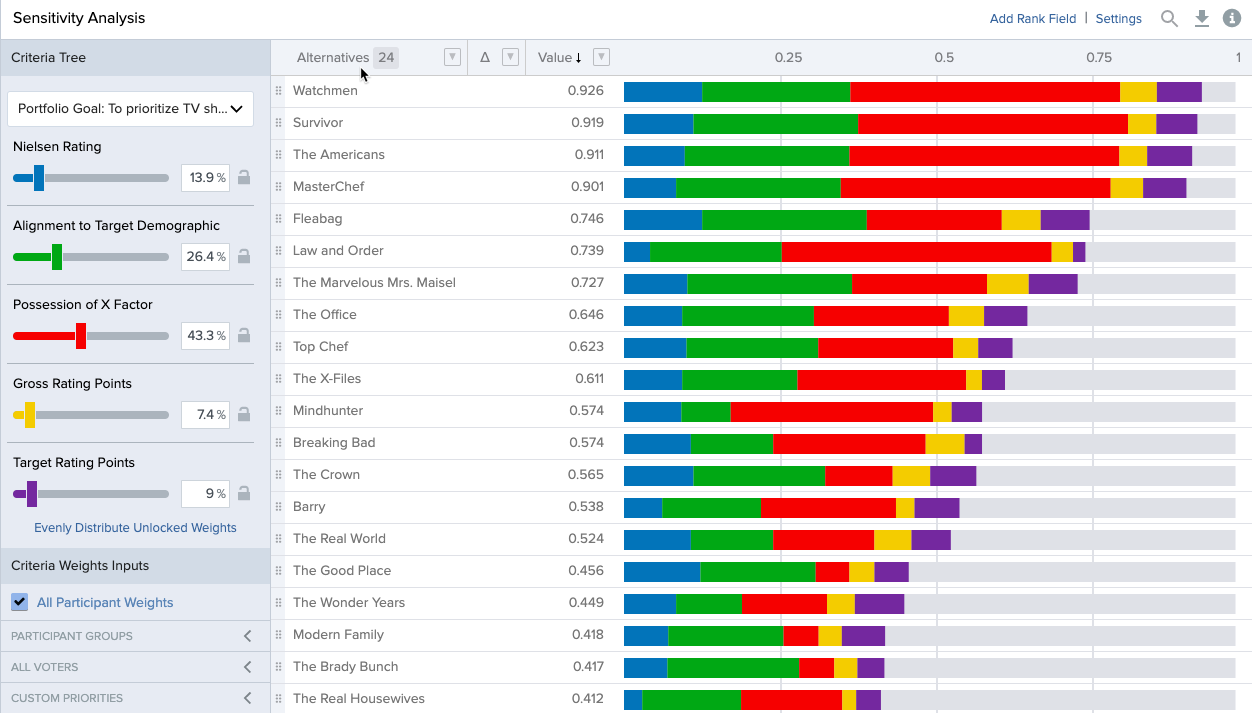Click the green segment in Fleabag's bar

784,220
